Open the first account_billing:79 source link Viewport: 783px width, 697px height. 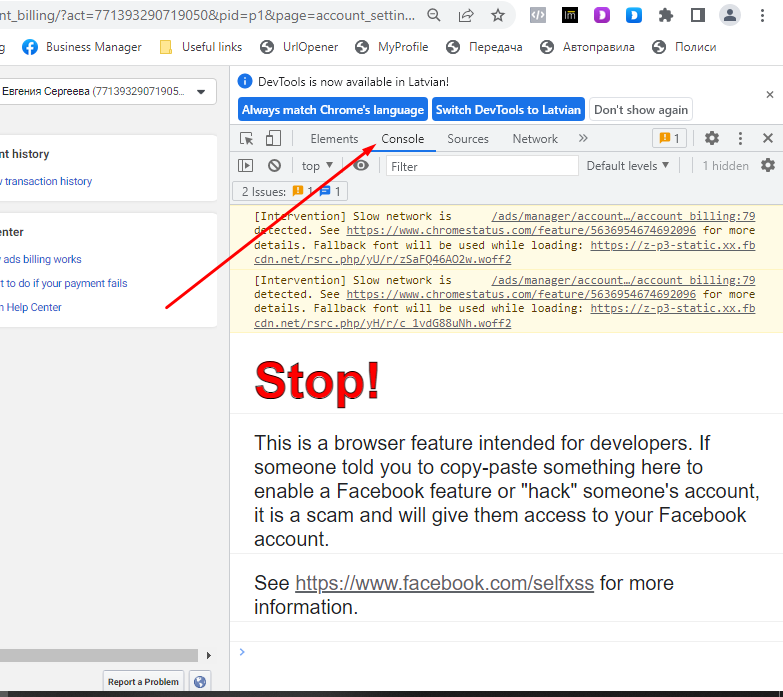tap(623, 216)
